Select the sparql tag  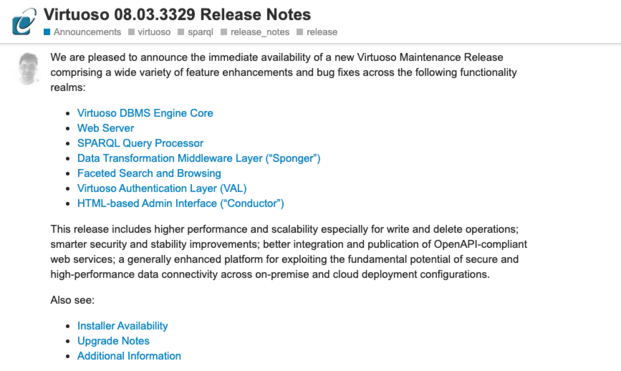(x=200, y=32)
